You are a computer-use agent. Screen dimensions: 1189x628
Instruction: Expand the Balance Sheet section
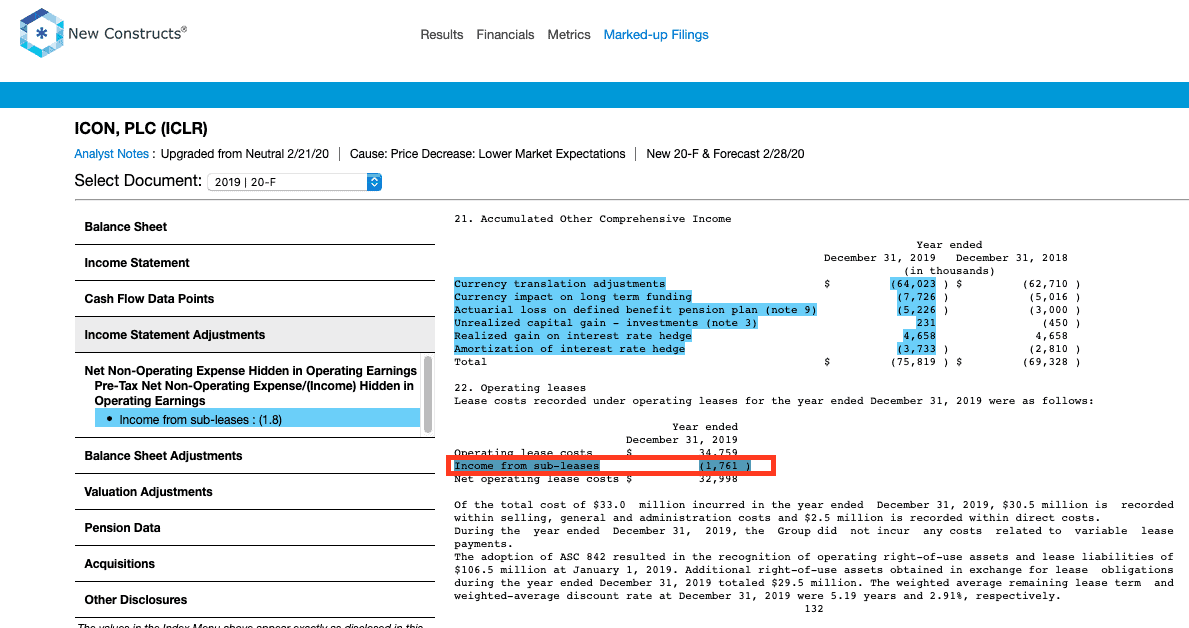255,227
